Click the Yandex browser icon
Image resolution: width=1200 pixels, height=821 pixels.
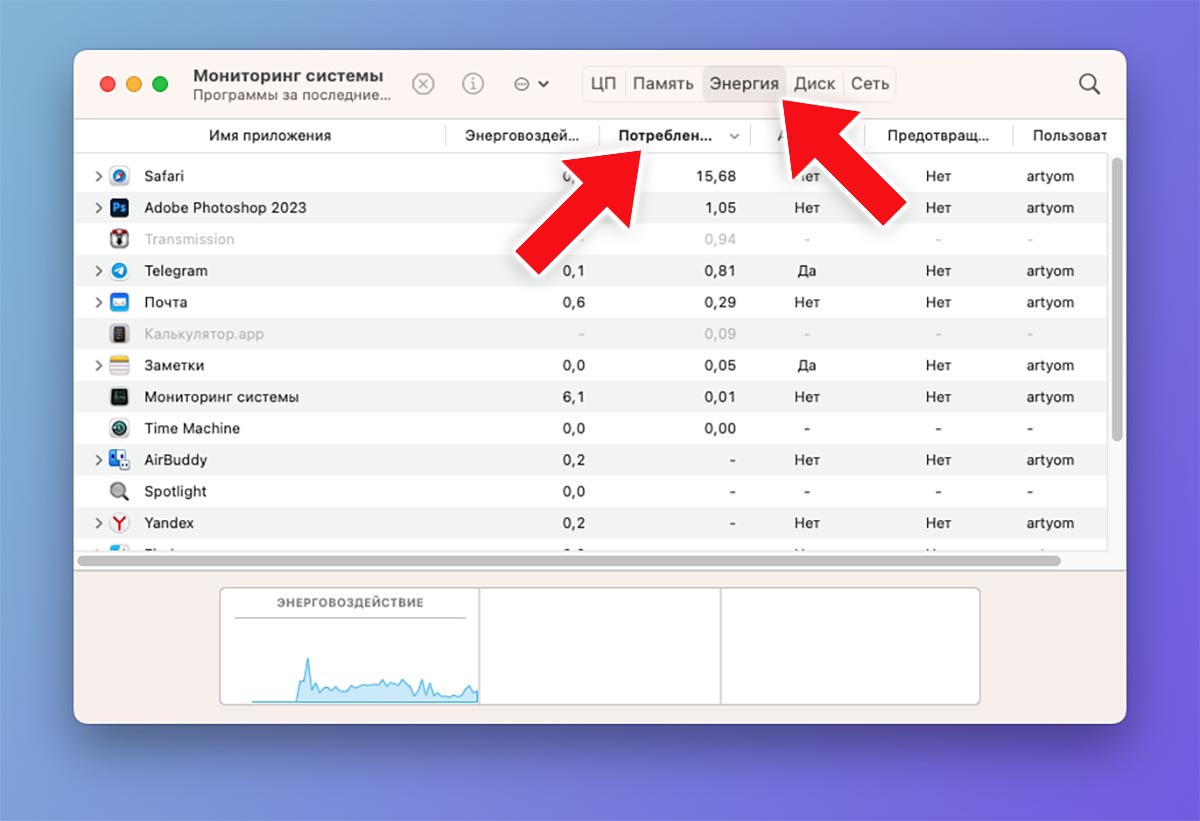pyautogui.click(x=119, y=523)
